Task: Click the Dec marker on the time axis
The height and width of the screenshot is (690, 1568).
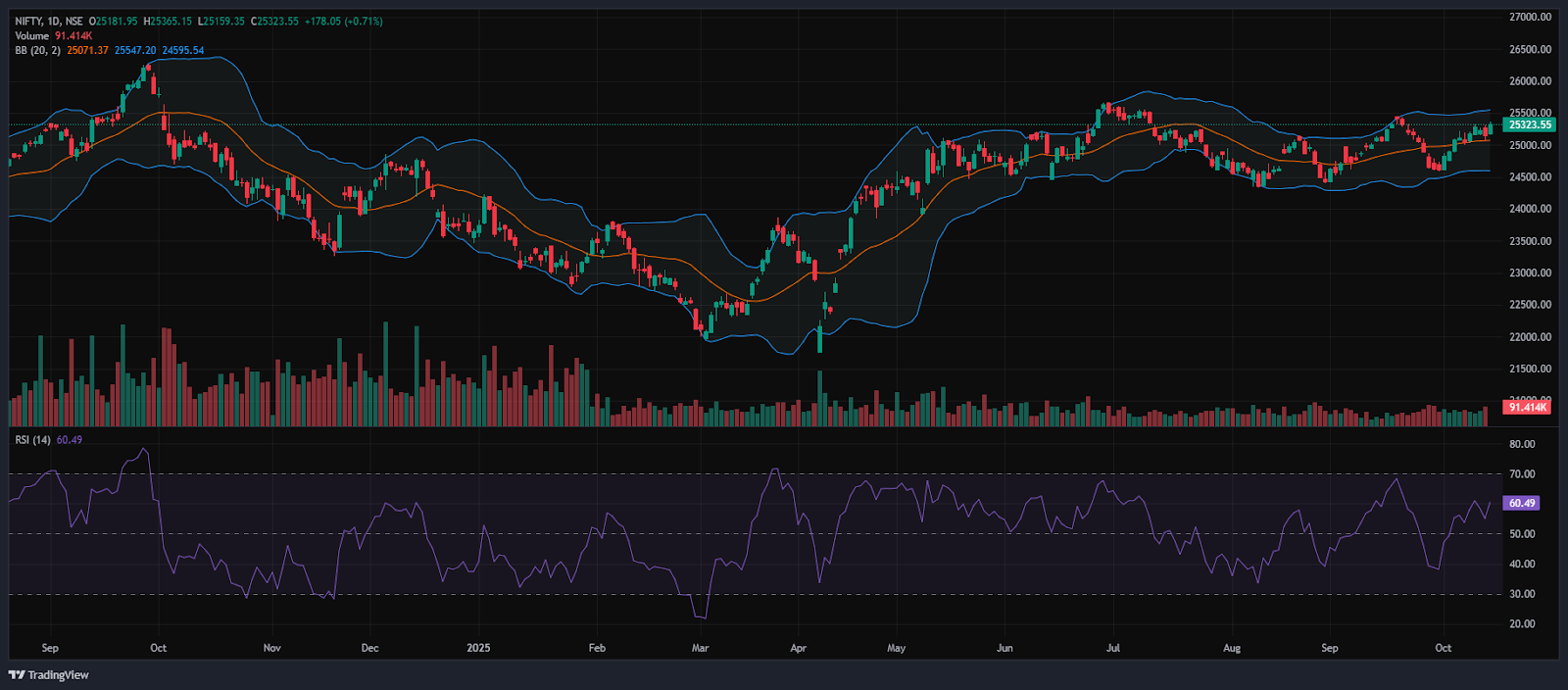Action: pos(369,648)
